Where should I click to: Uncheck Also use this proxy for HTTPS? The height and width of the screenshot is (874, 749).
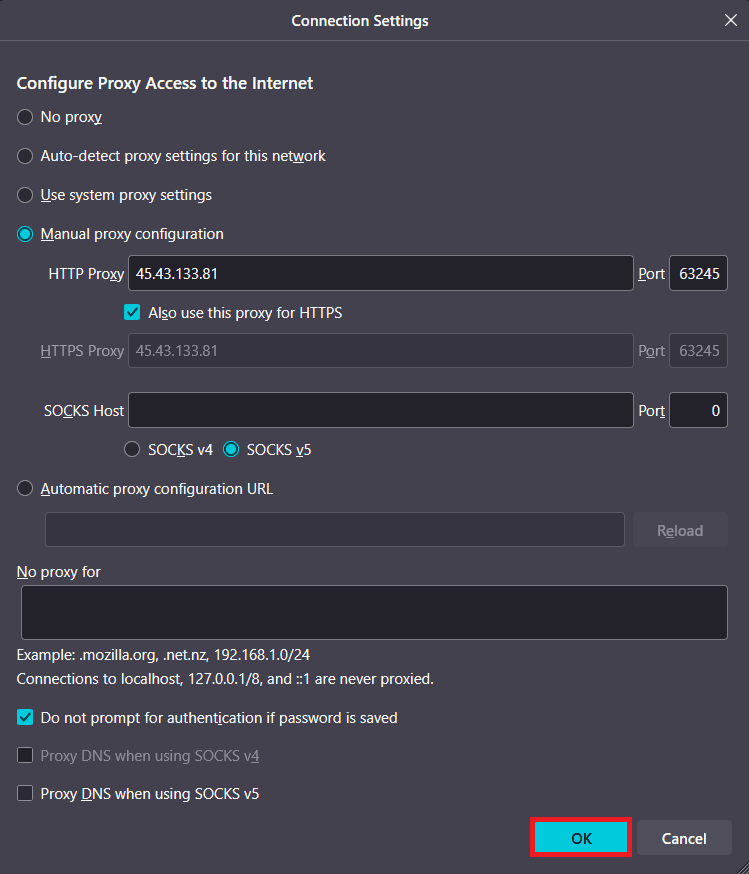(131, 312)
